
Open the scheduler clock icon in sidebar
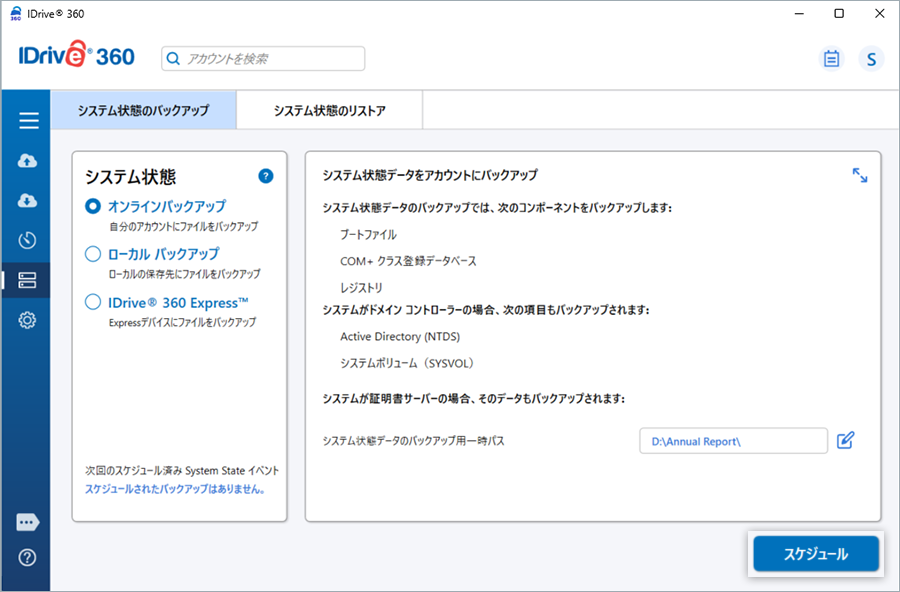(28, 240)
